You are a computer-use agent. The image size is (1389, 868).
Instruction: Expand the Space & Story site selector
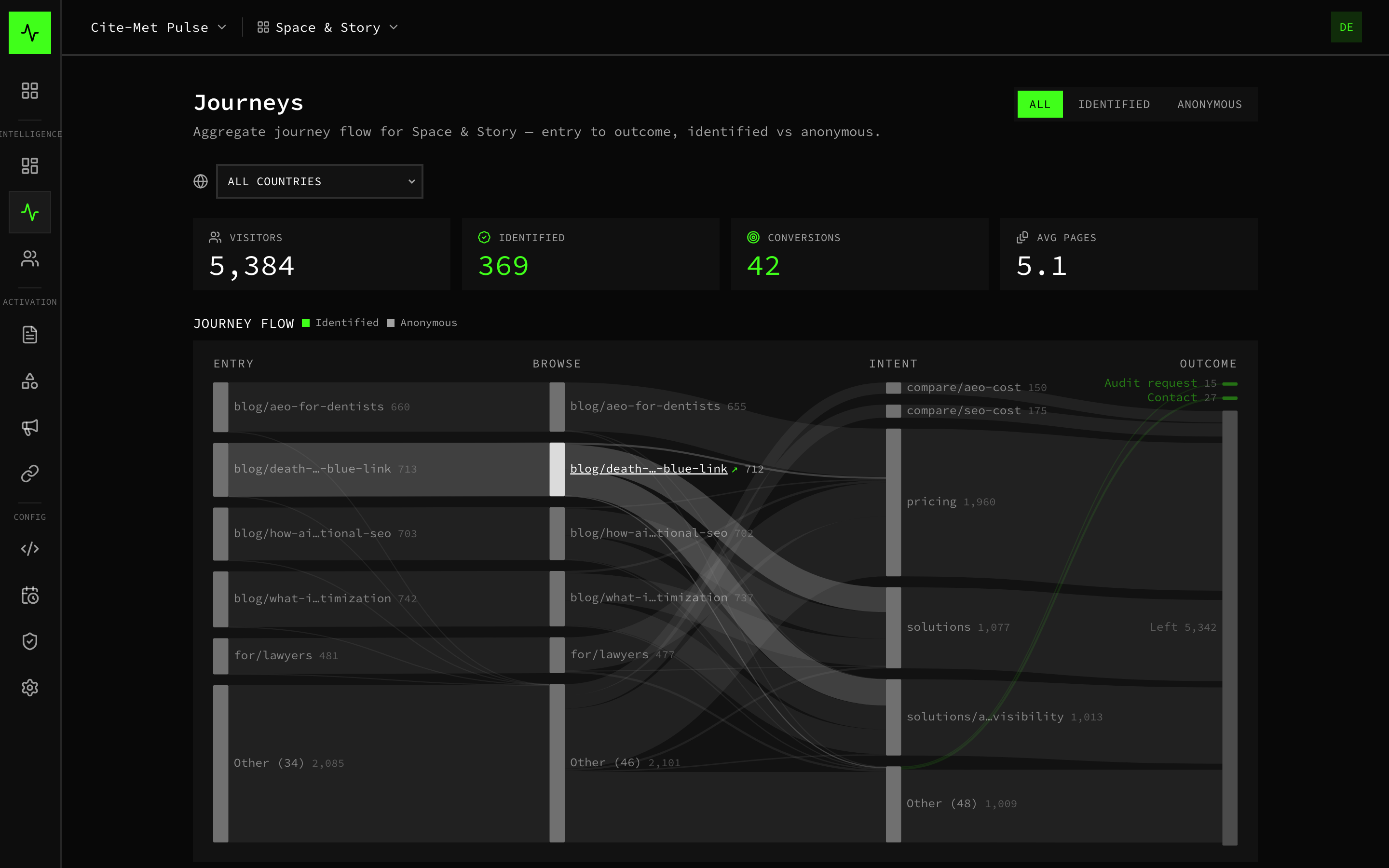click(x=328, y=27)
